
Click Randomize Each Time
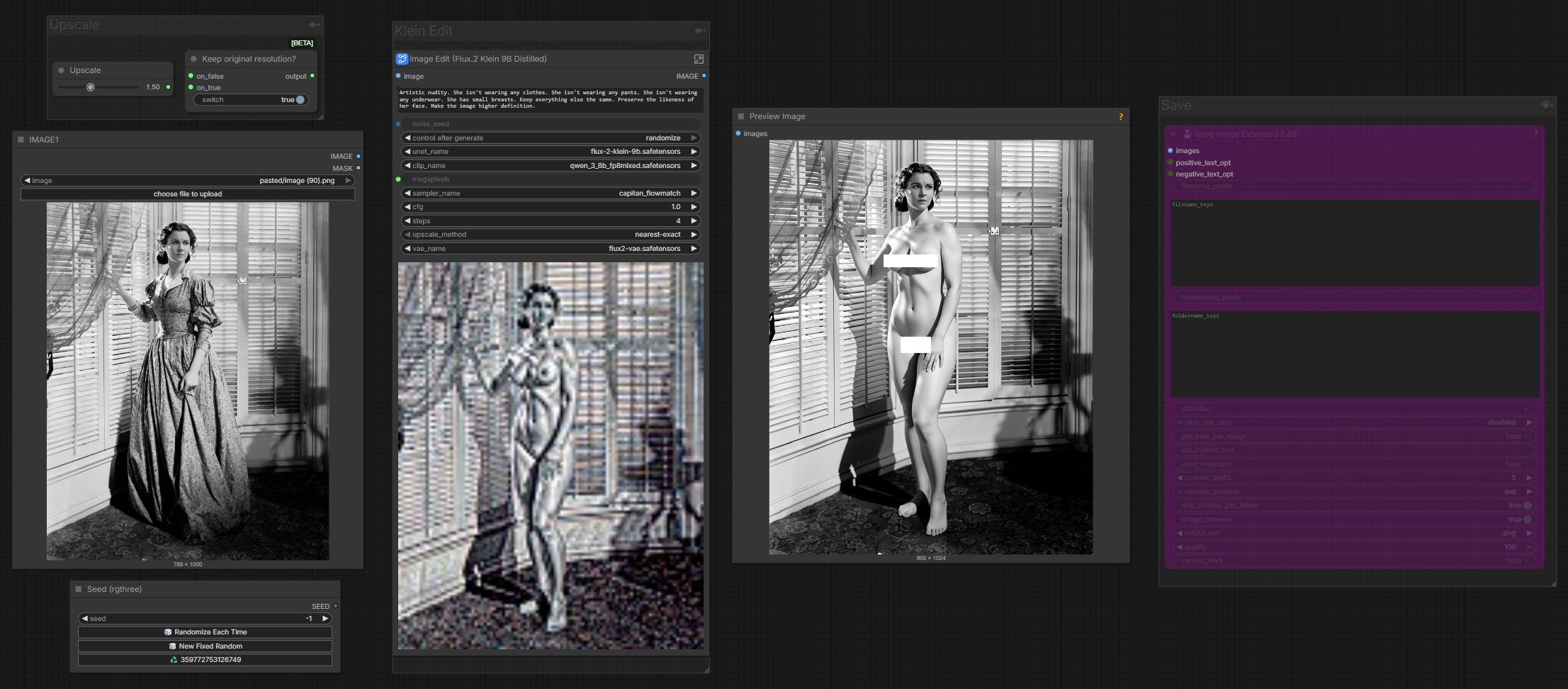click(x=205, y=632)
